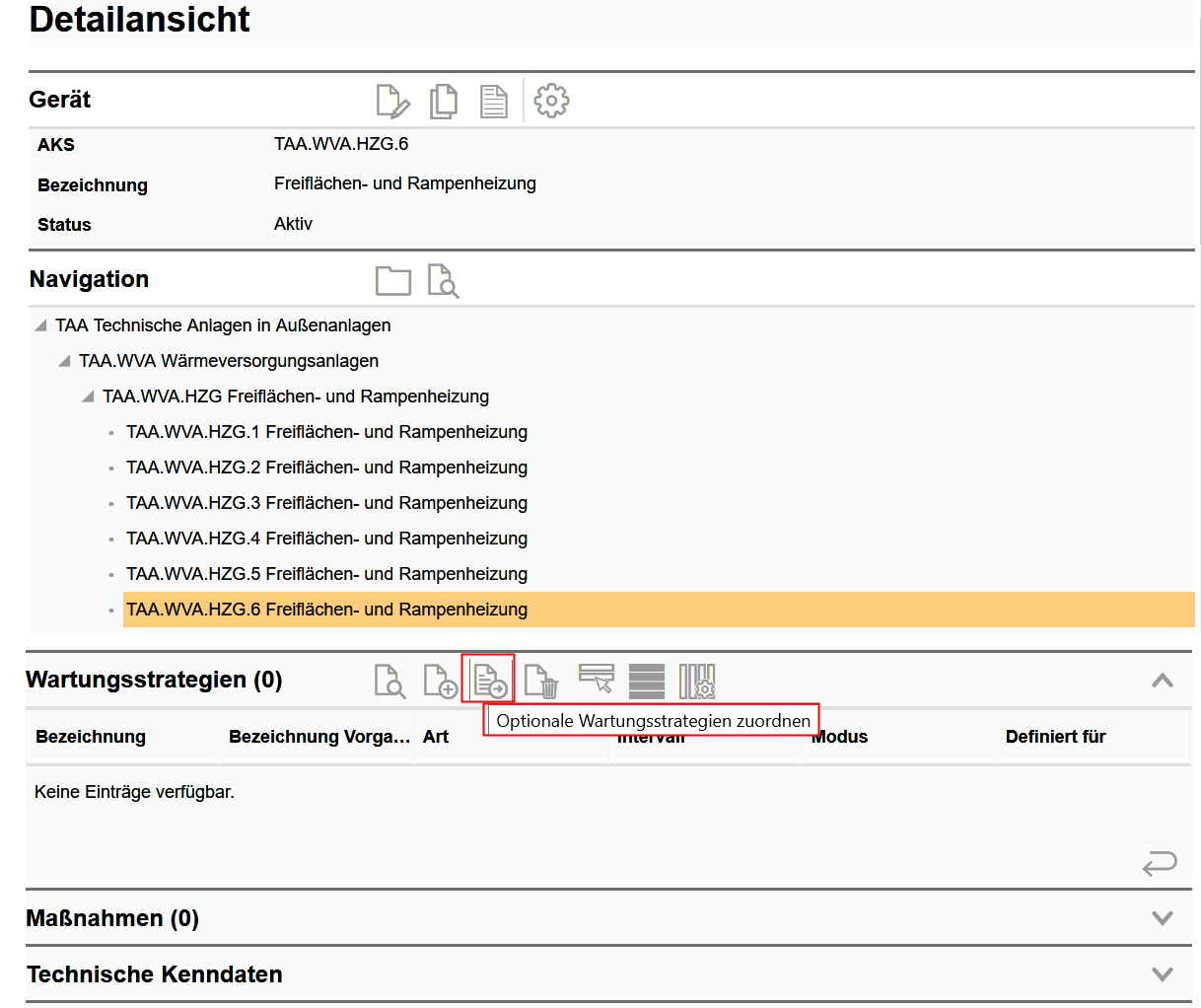
Task: Click Optionale Wartungsstrategien zuordnen icon
Action: (x=489, y=681)
